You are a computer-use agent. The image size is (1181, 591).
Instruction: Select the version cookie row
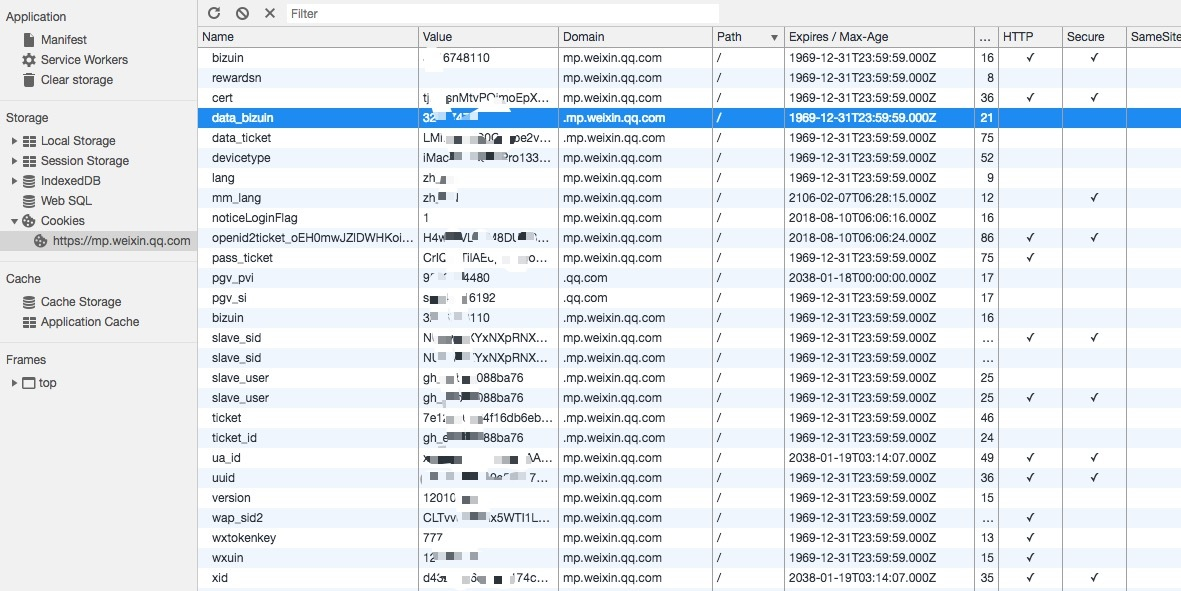(689, 498)
